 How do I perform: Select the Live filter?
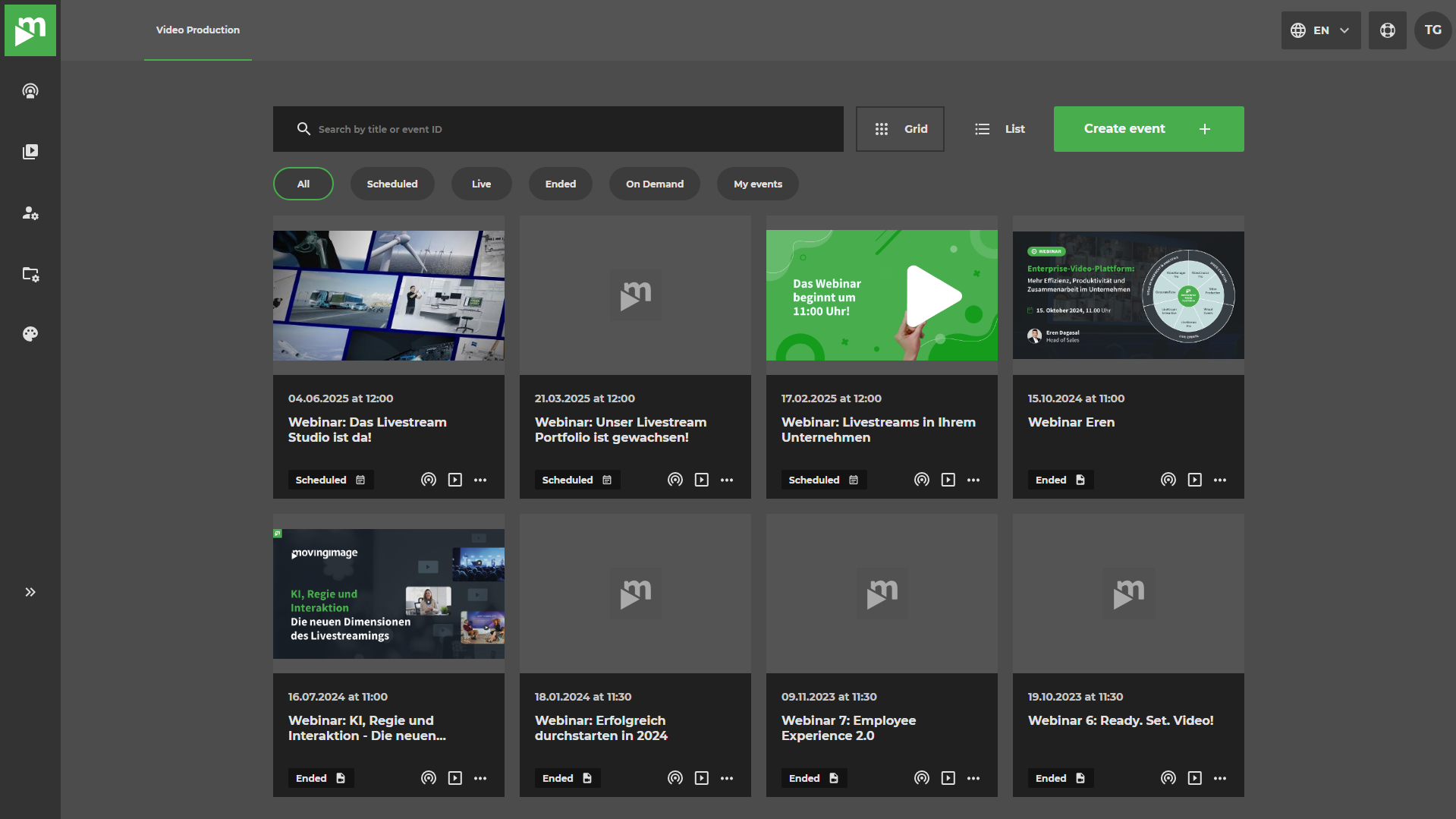click(481, 184)
